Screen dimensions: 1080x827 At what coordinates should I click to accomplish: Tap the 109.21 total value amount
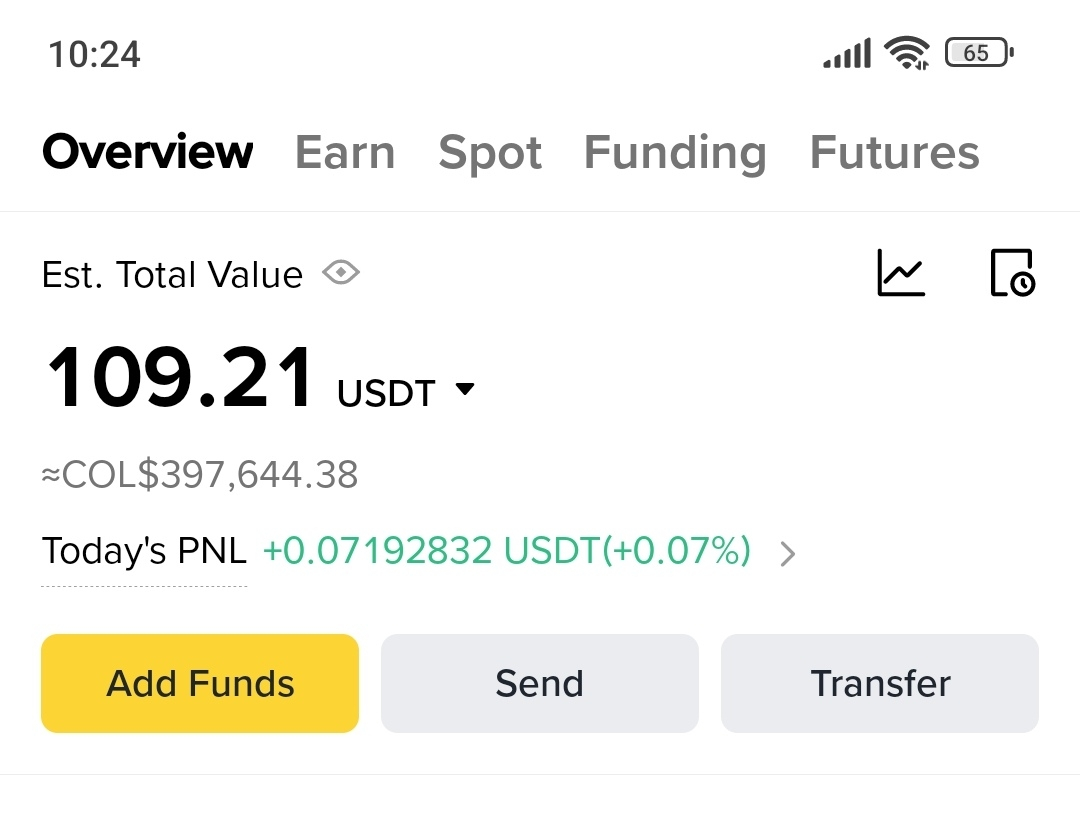(181, 379)
